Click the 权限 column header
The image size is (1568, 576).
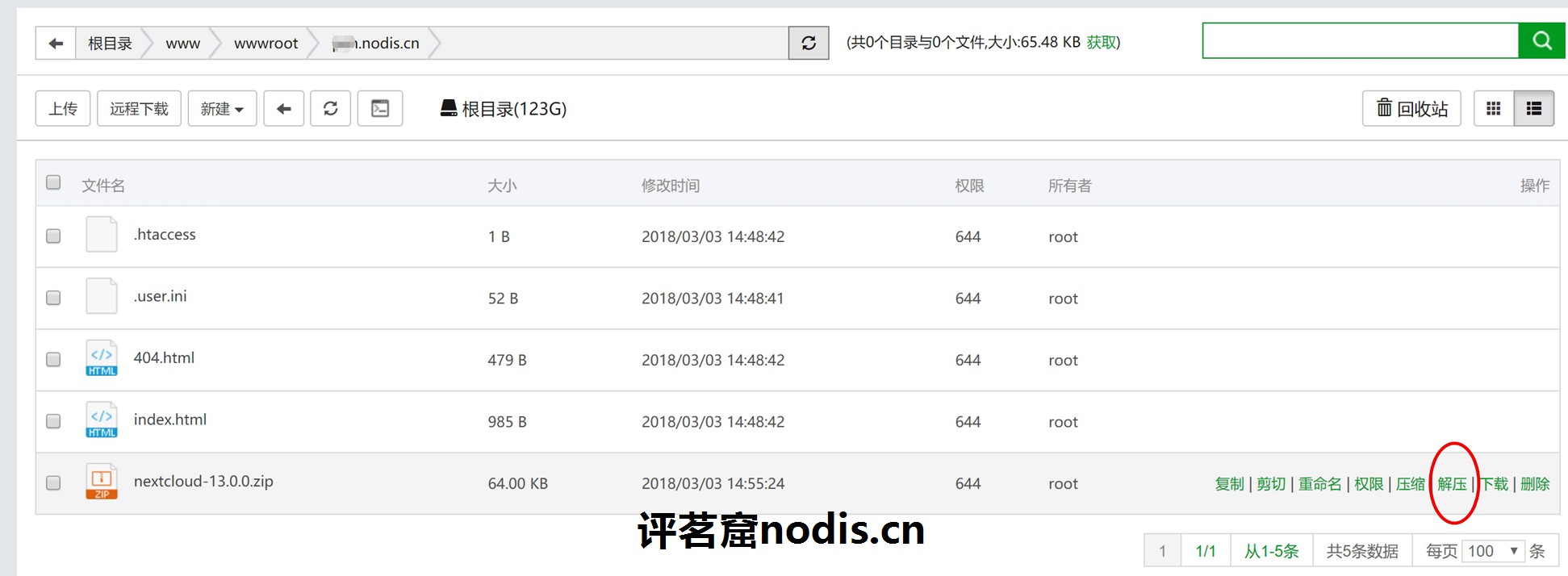[969, 186]
